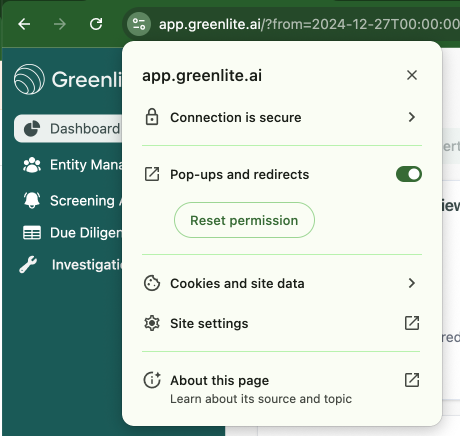
Task: Reload the page with refresh icon
Action: coord(96,24)
